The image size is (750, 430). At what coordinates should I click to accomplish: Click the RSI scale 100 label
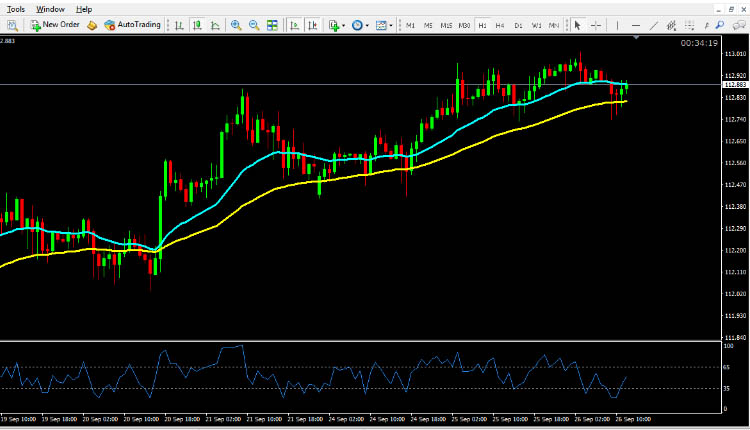coord(728,346)
